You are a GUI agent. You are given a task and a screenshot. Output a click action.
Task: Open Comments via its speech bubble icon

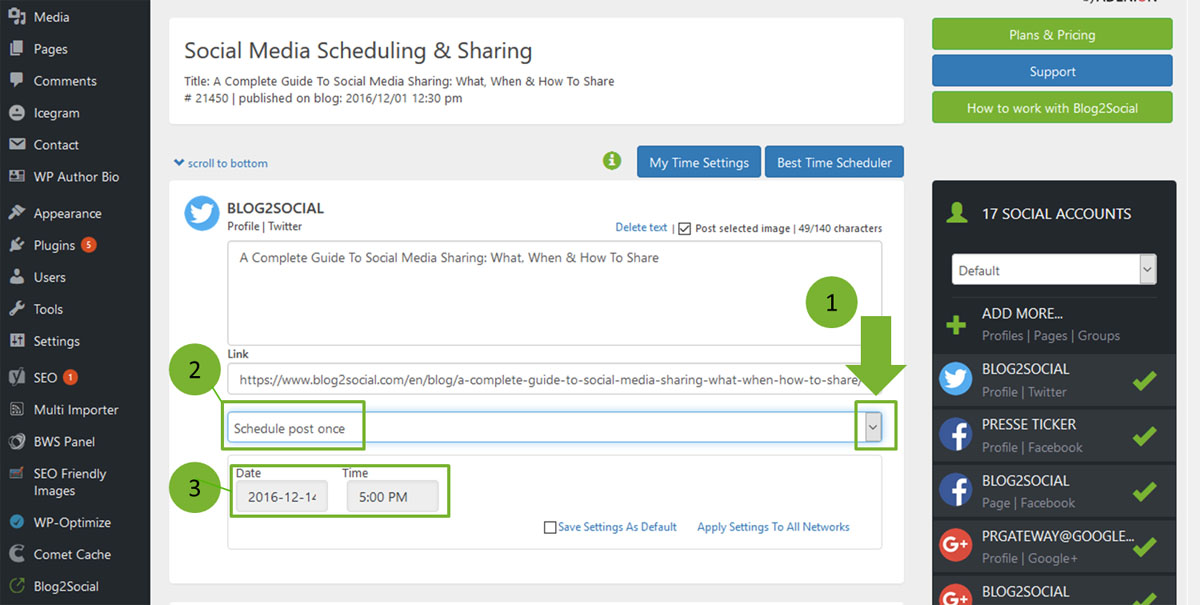coord(16,81)
